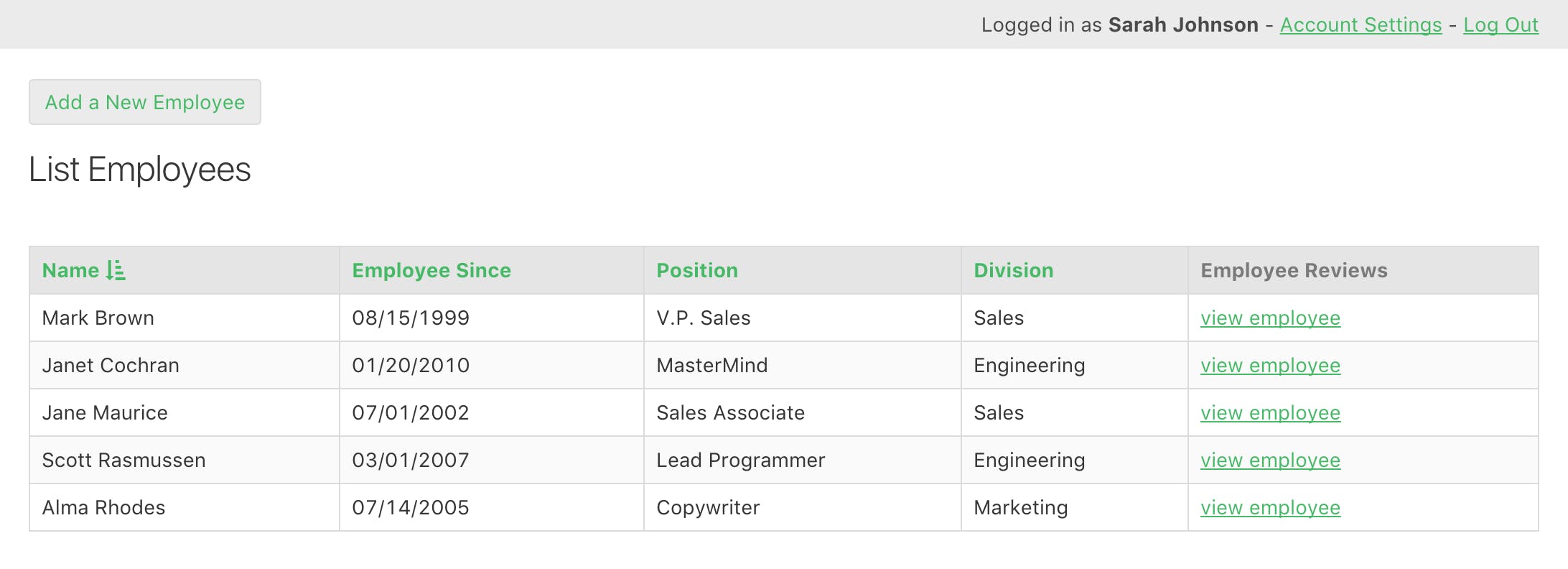View employee reviews for Mark Brown
The height and width of the screenshot is (569, 1568).
point(1270,318)
